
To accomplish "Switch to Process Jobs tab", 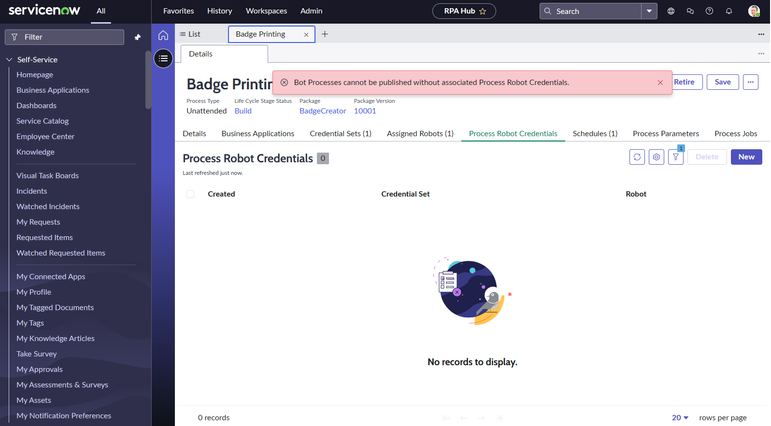I will coord(736,133).
